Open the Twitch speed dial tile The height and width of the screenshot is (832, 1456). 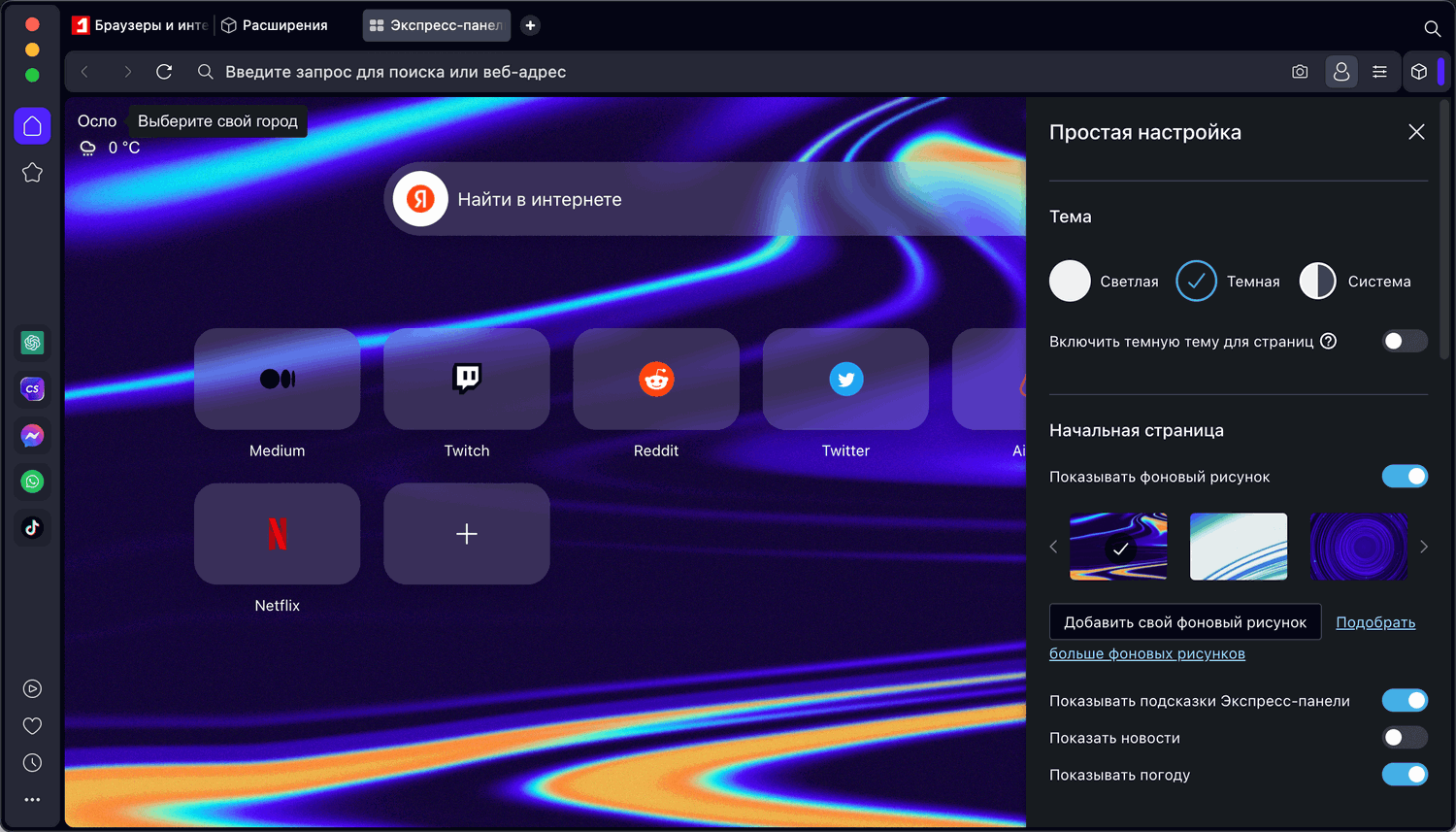467,379
